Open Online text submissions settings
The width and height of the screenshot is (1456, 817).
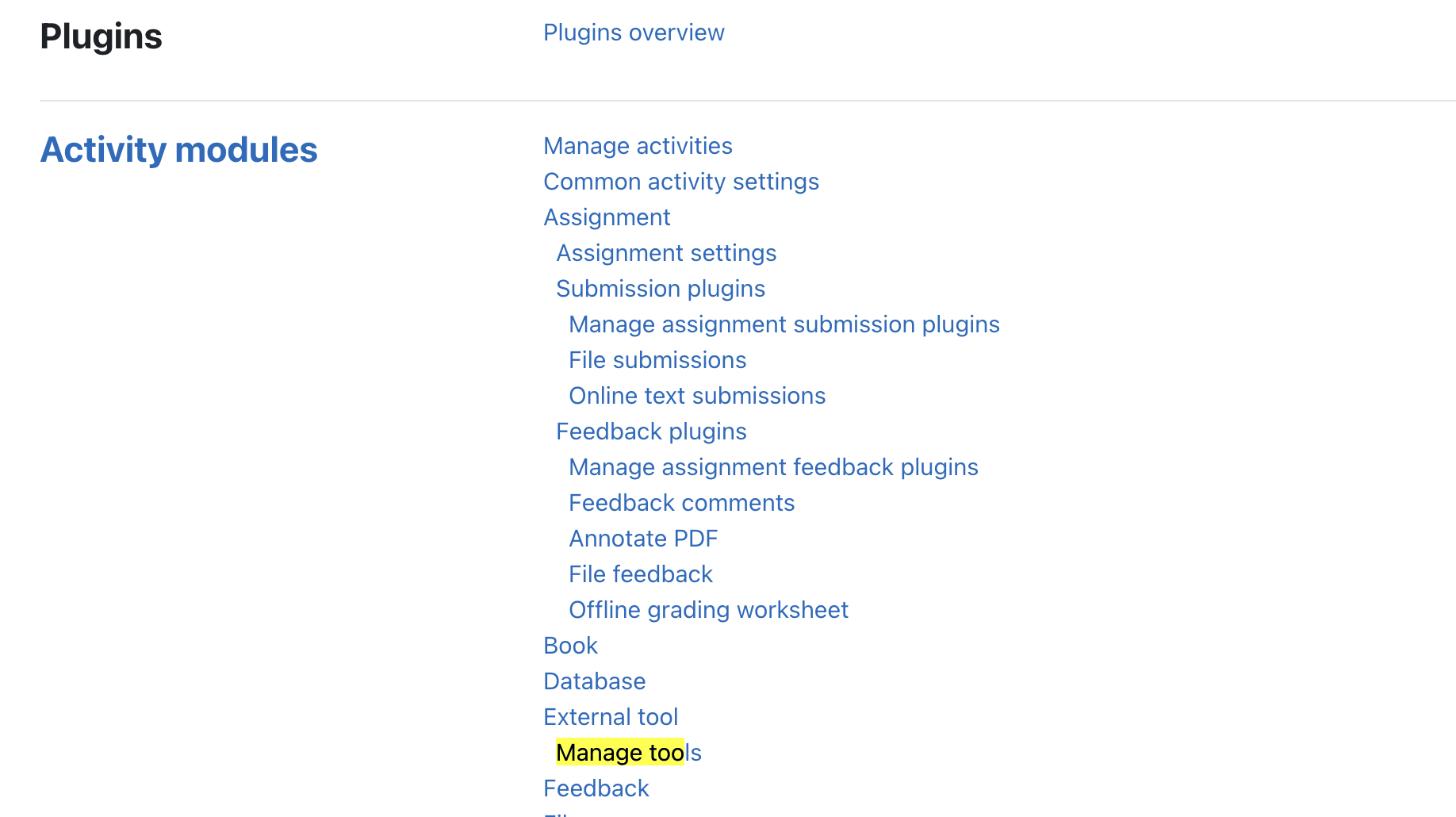click(697, 396)
